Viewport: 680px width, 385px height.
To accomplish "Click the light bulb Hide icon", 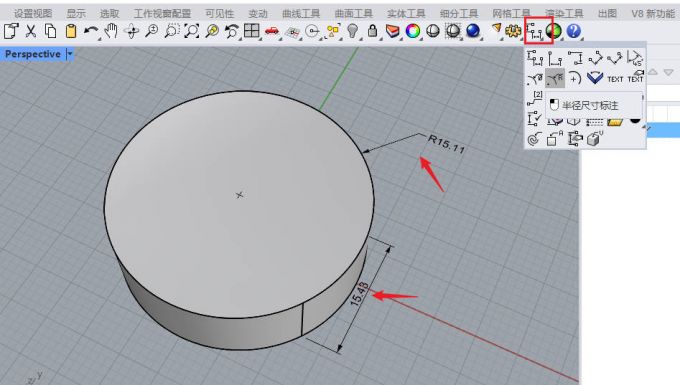I will pyautogui.click(x=353, y=31).
